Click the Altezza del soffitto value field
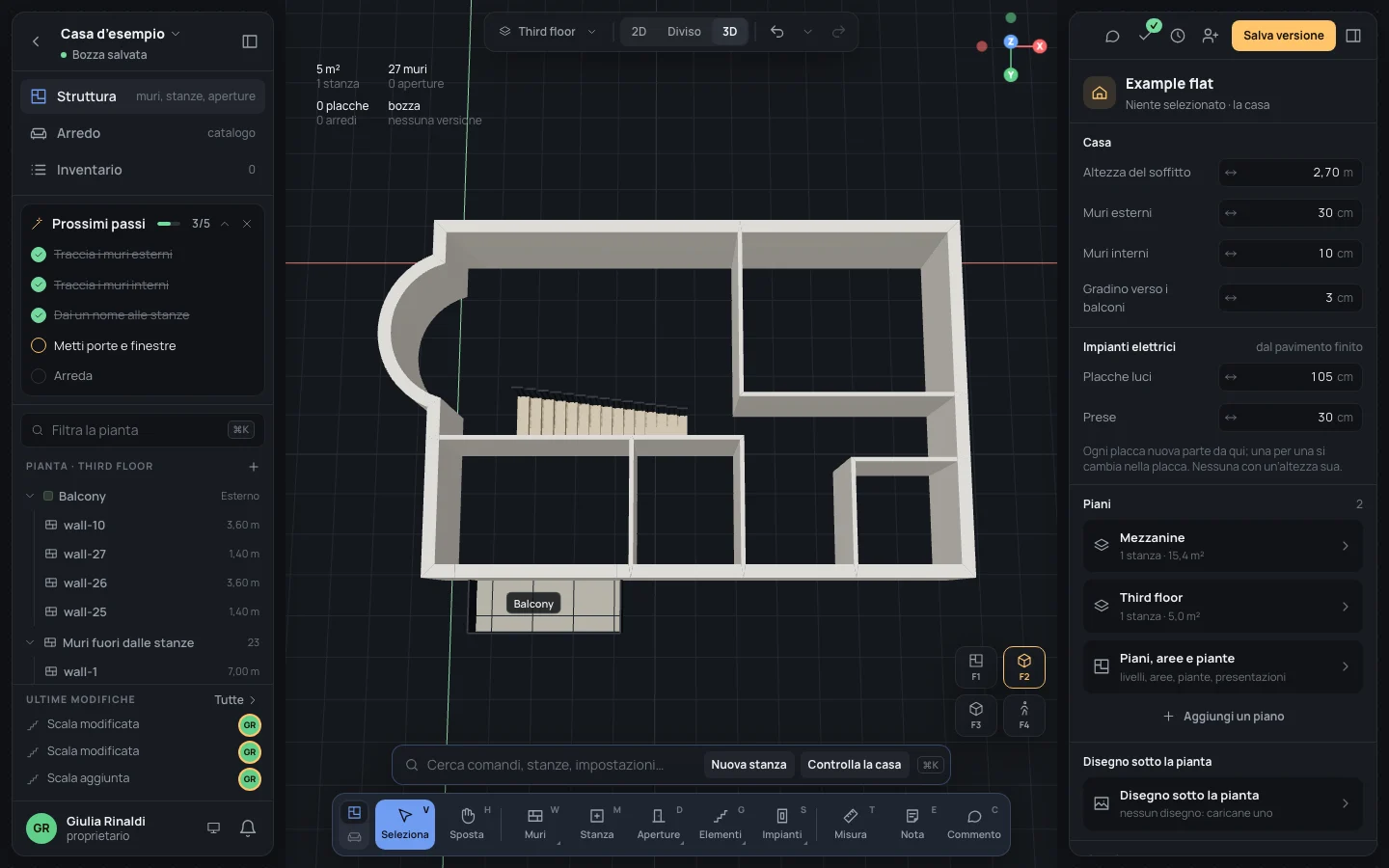 coord(1291,173)
